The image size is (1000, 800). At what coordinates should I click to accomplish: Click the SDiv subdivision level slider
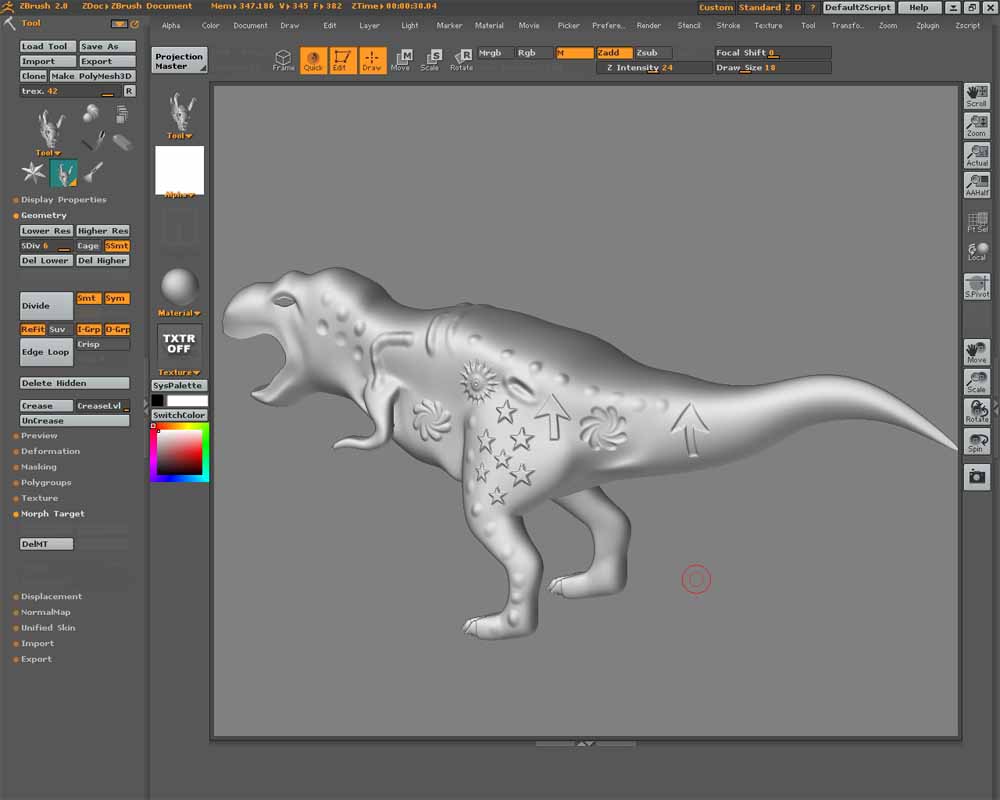pos(47,246)
